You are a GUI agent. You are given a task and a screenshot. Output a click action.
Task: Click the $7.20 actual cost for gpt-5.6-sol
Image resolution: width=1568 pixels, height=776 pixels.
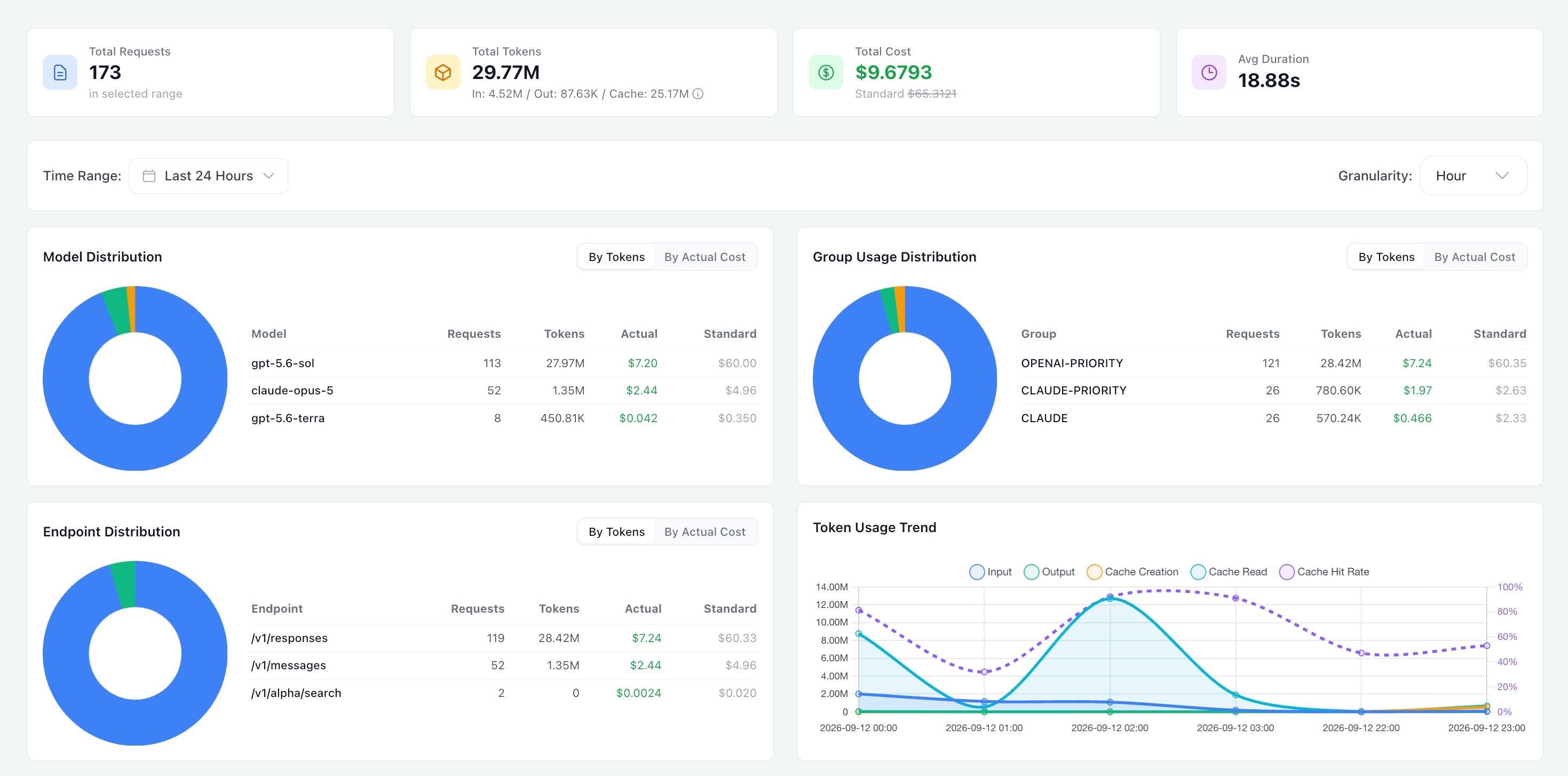point(642,363)
